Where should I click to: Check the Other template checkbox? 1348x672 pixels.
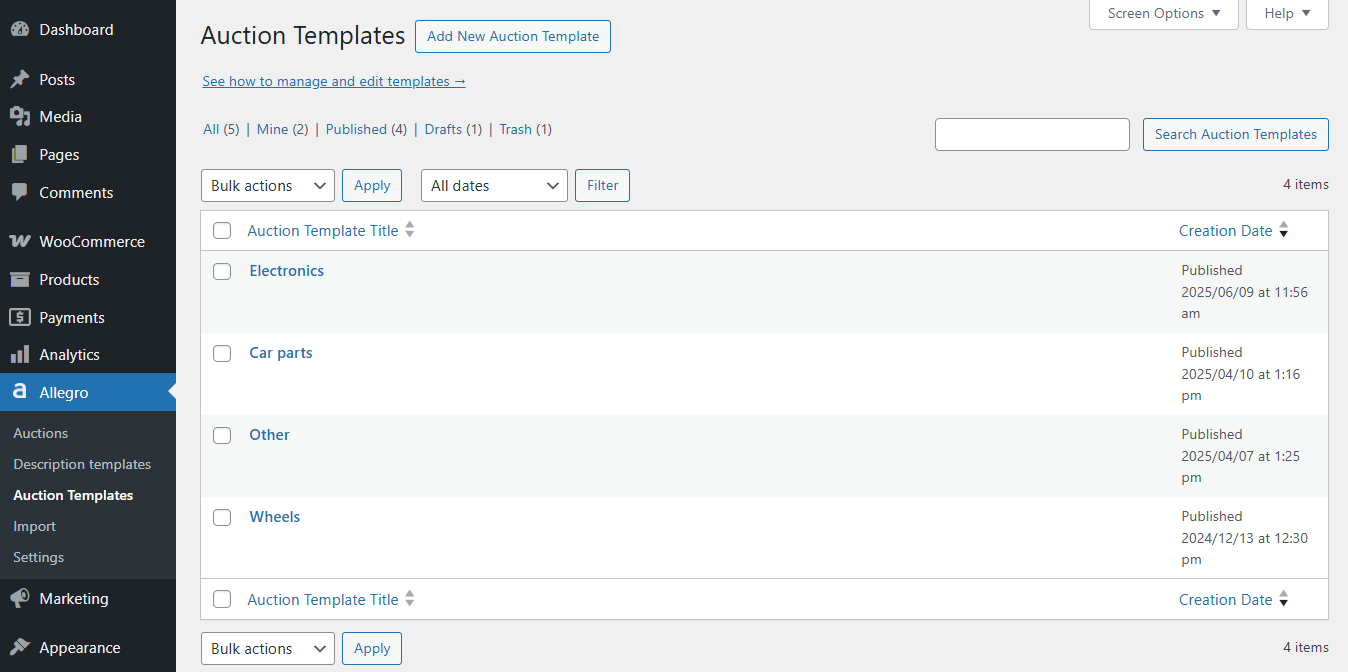(222, 435)
